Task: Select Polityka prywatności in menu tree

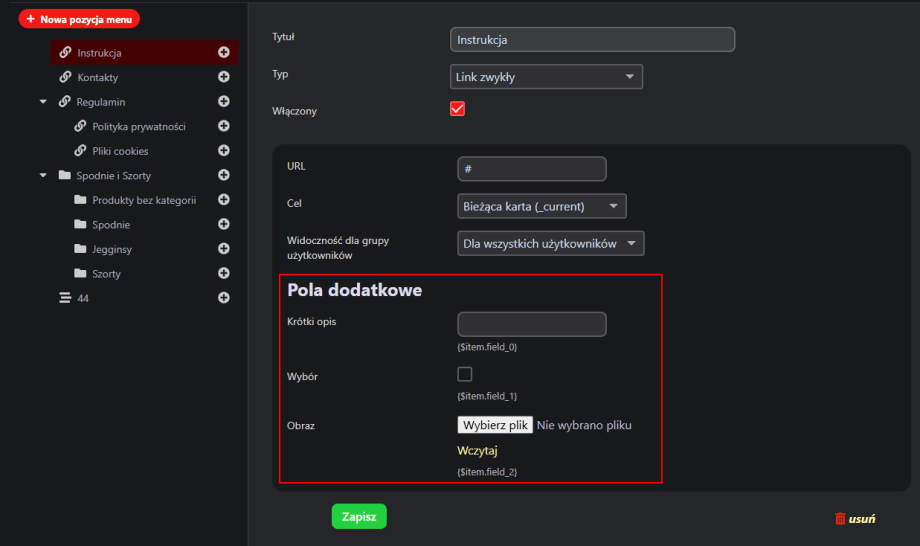Action: click(x=138, y=127)
